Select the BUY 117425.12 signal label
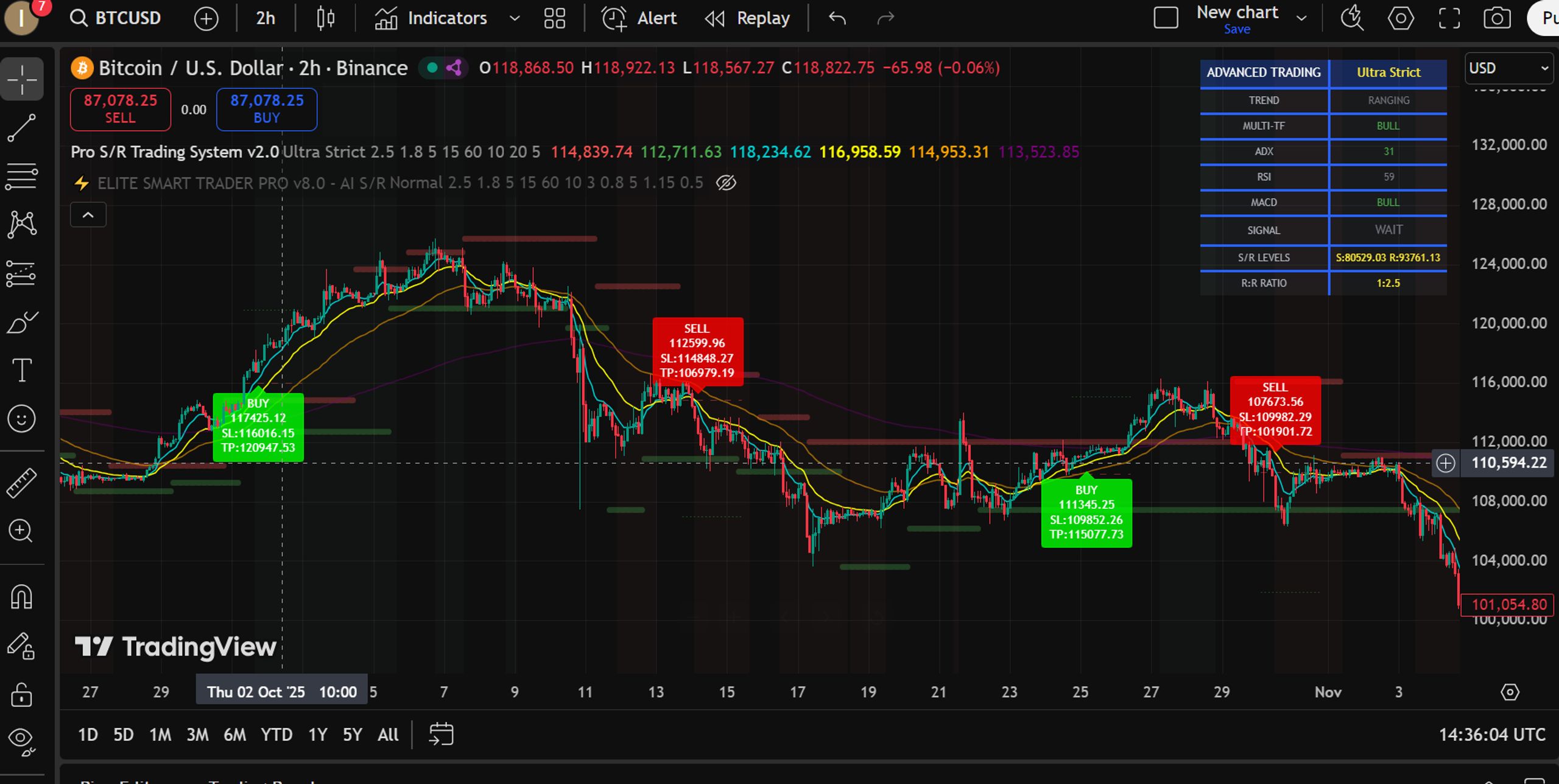The width and height of the screenshot is (1559, 784). 258,426
